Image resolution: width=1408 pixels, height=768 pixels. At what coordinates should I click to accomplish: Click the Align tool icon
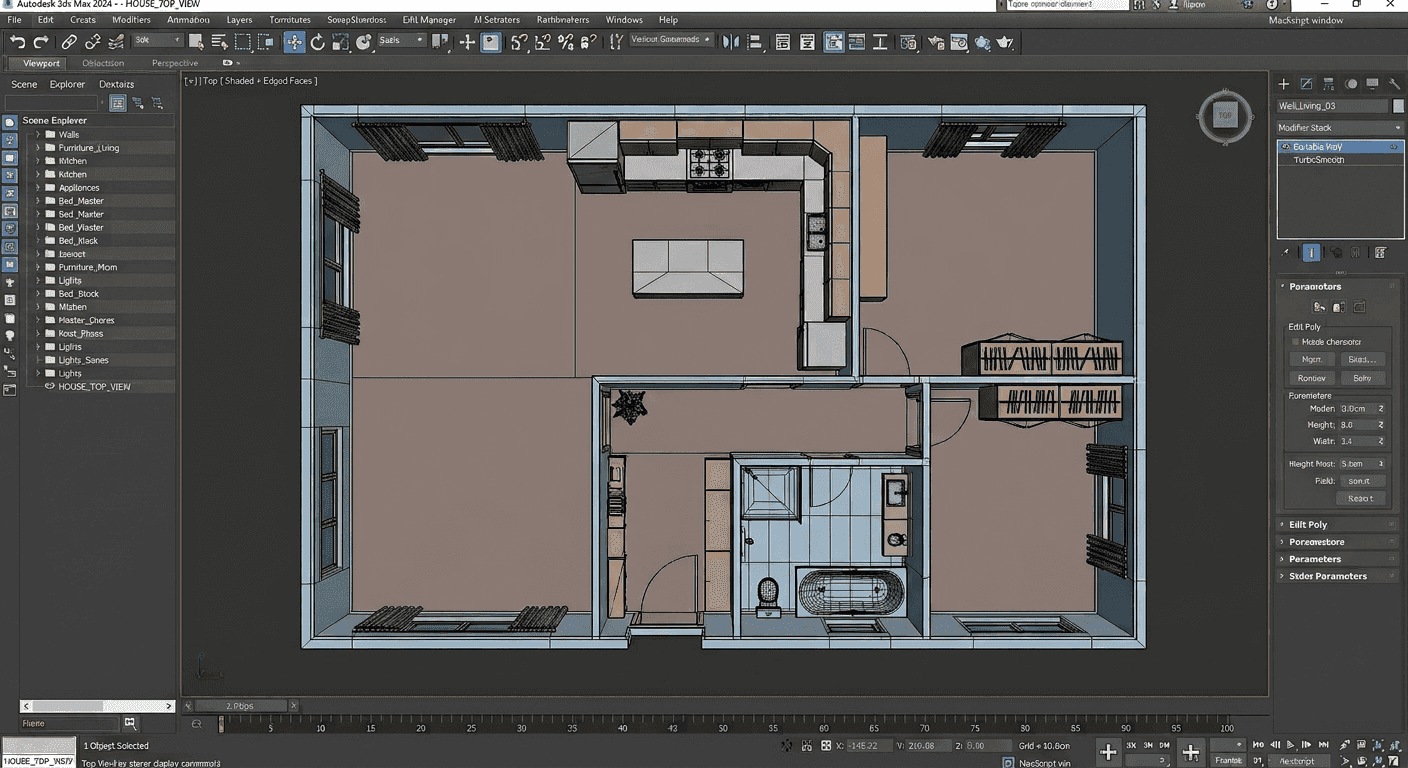pos(755,42)
